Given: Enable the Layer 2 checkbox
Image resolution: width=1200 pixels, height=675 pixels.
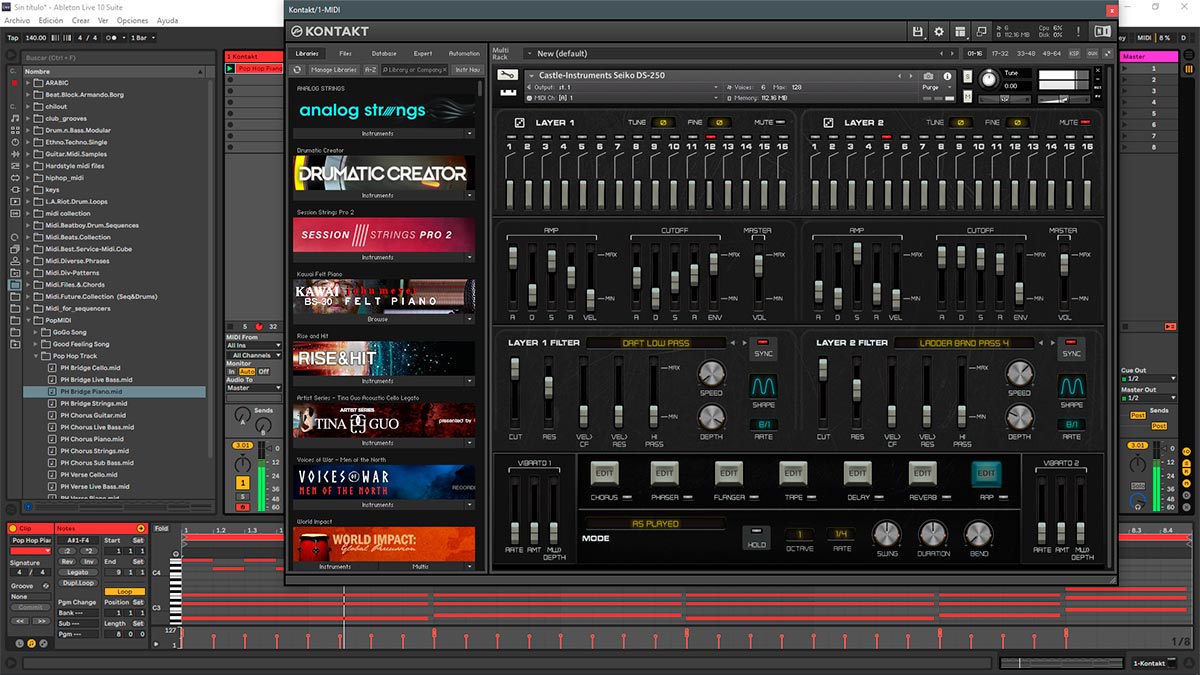Looking at the screenshot, I should click(x=828, y=123).
